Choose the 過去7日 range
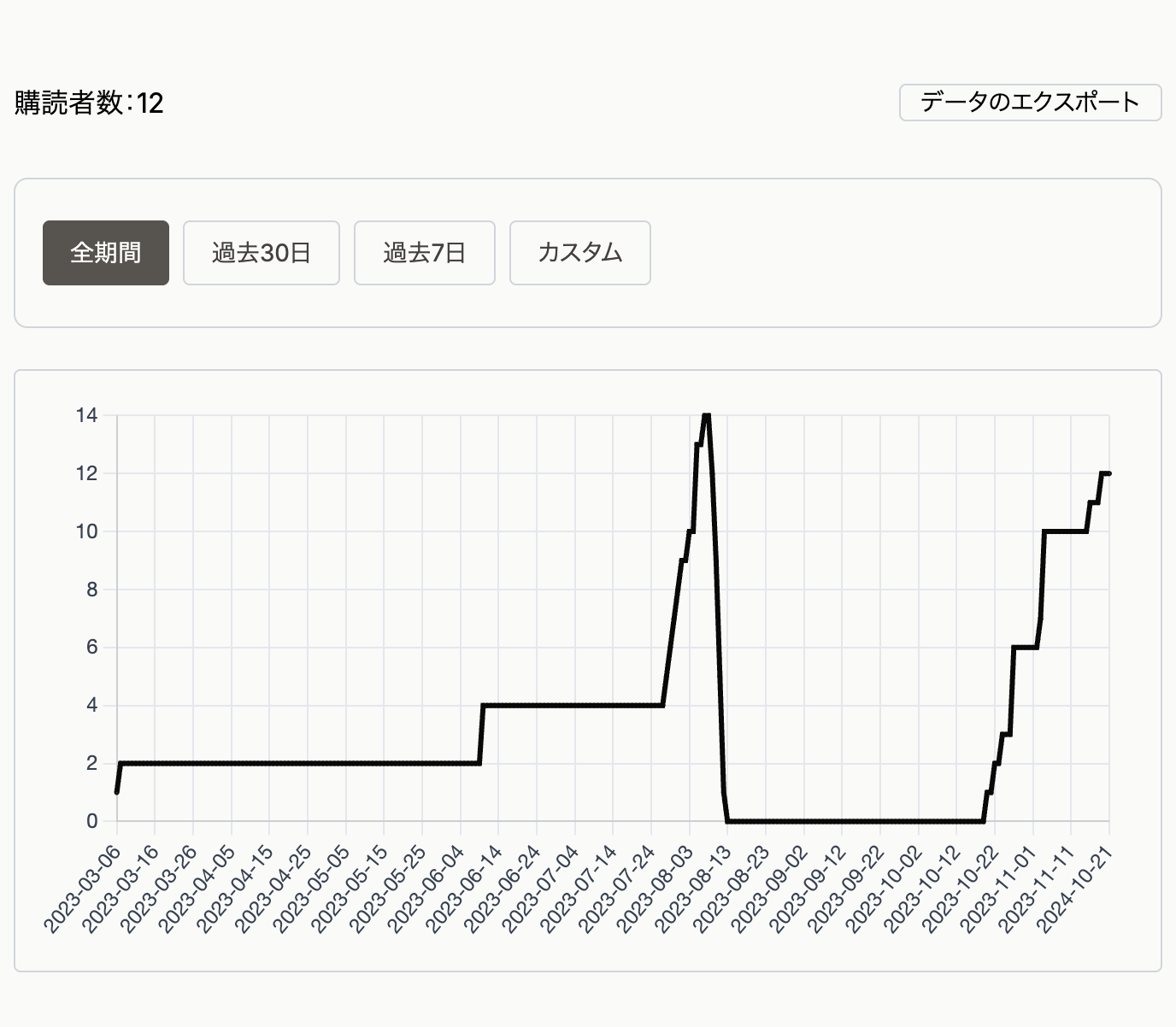Screen dimensions: 1176x1027 [x=425, y=253]
